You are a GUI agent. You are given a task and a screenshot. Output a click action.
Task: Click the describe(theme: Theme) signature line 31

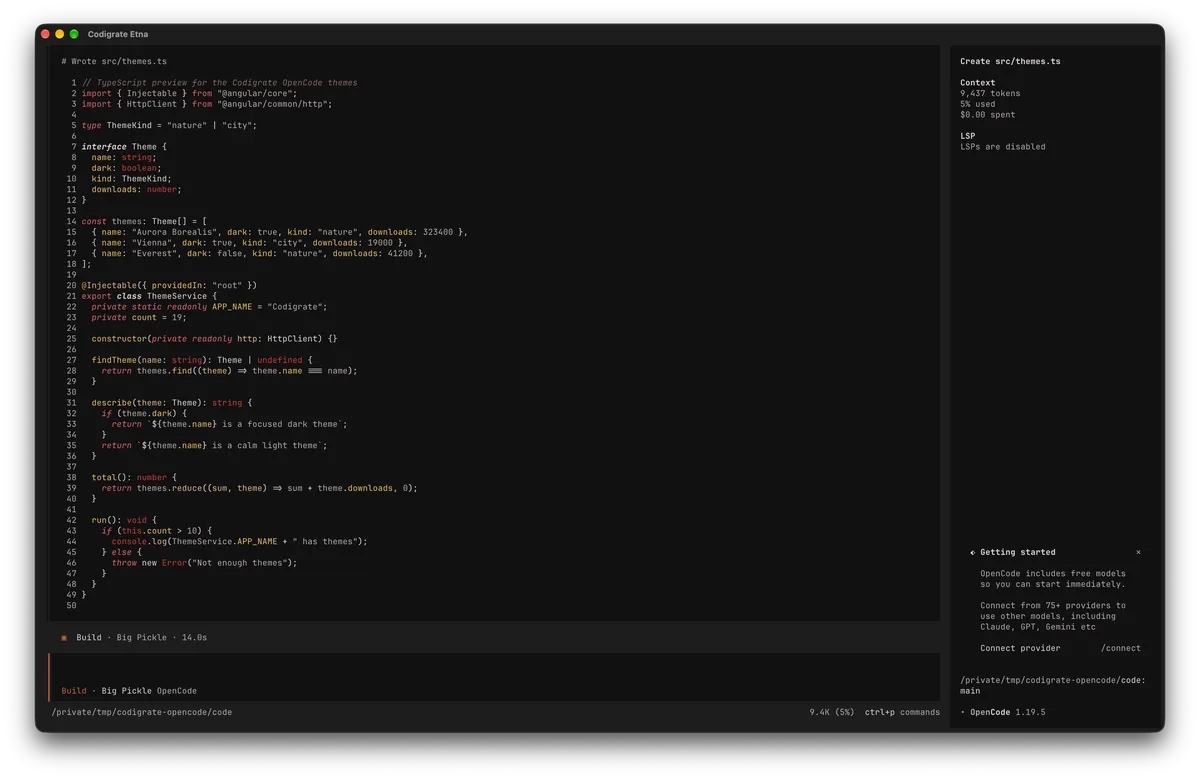pos(172,402)
